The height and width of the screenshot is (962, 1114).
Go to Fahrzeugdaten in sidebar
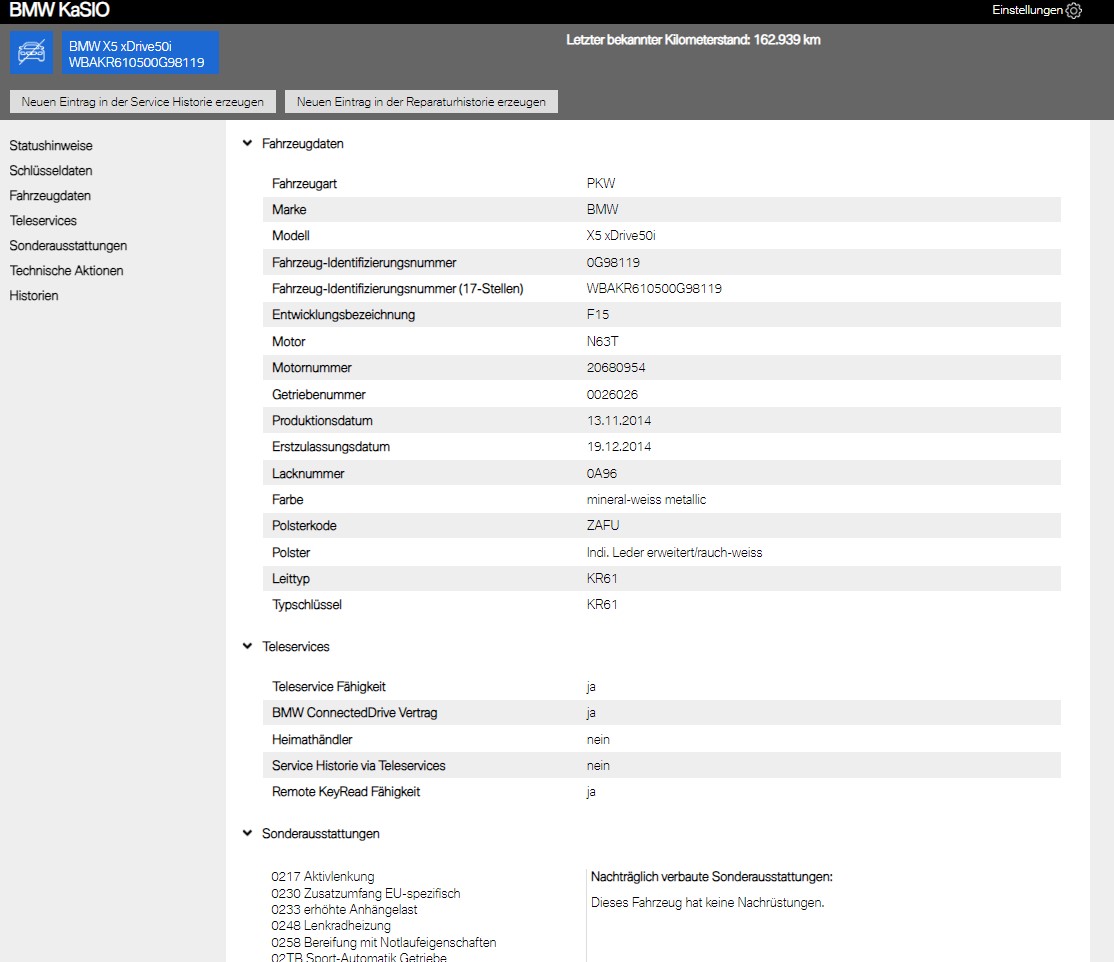point(50,195)
